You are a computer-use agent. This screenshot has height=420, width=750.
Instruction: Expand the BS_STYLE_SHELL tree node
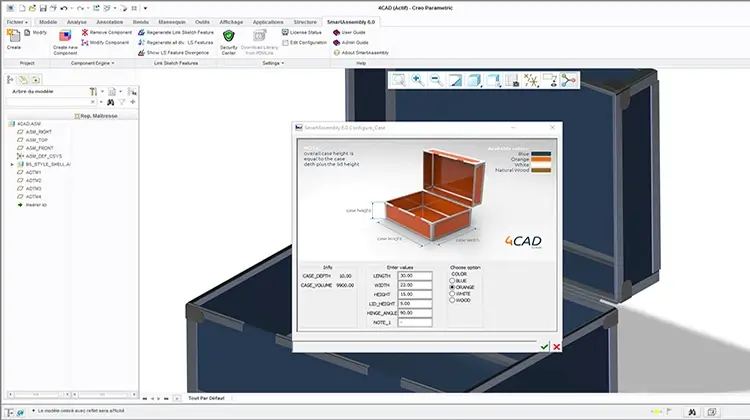click(x=12, y=164)
